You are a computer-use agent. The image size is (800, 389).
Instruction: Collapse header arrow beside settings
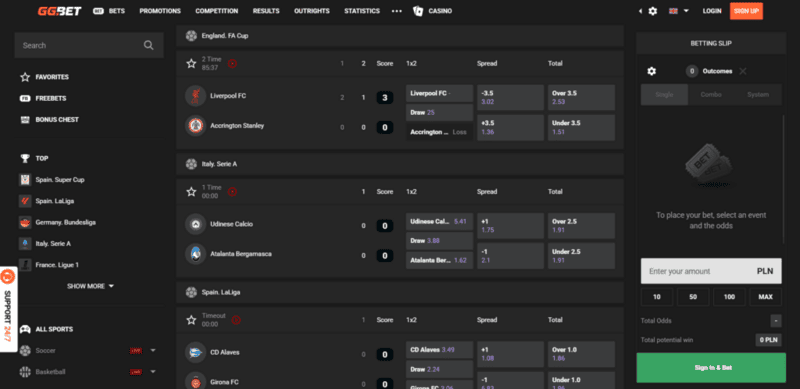[x=640, y=11]
